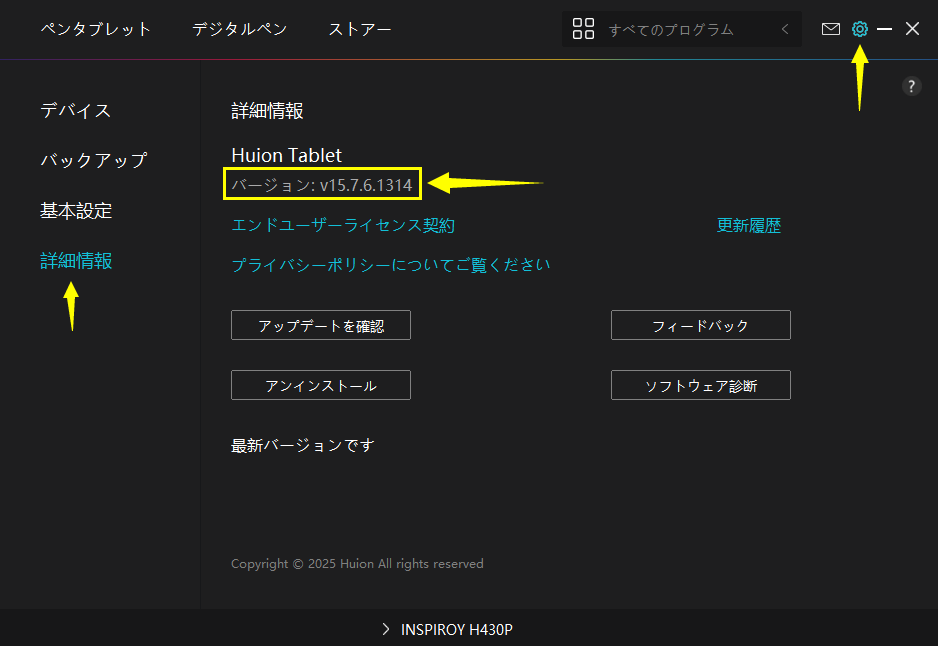Click the 詳細情報 page heading

[x=267, y=111]
